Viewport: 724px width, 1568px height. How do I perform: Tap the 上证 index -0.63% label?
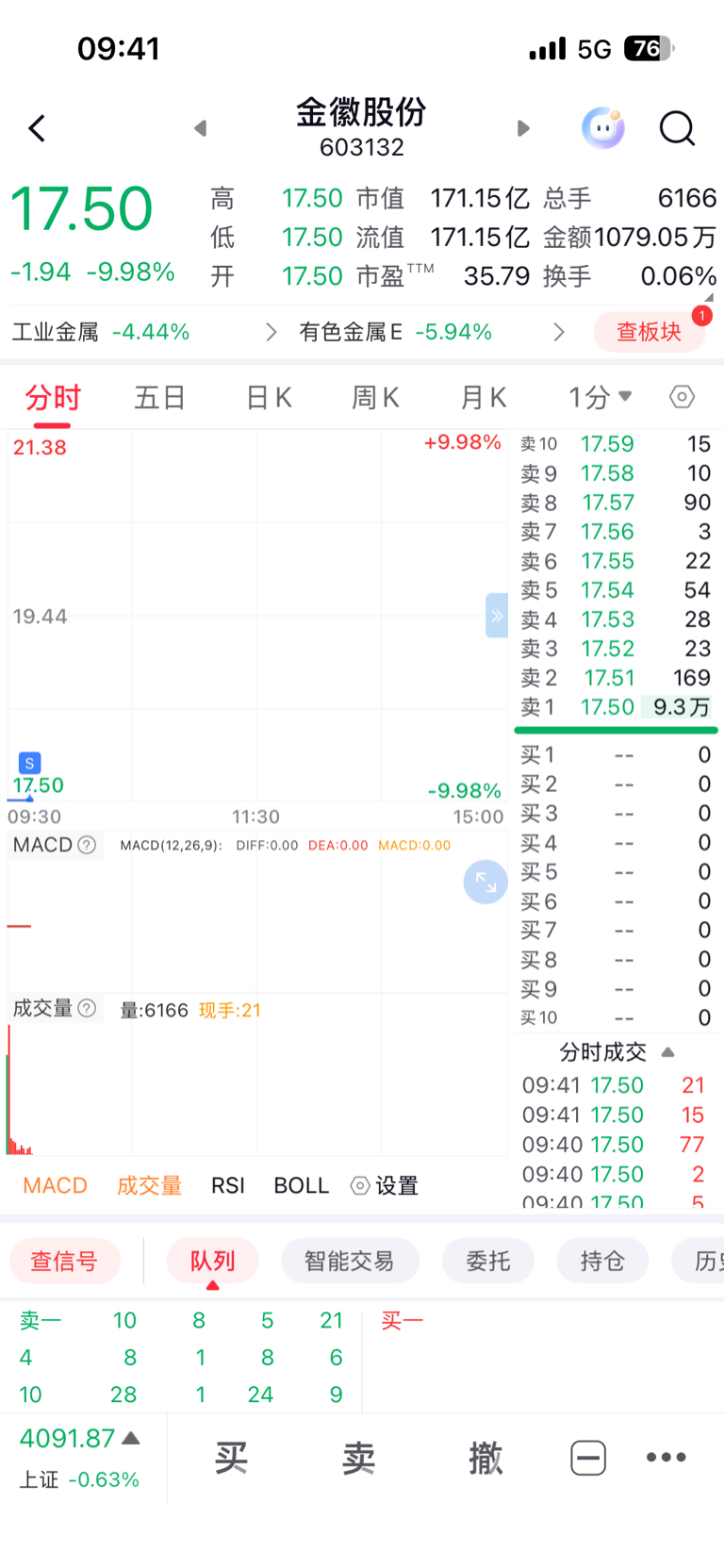[79, 1479]
